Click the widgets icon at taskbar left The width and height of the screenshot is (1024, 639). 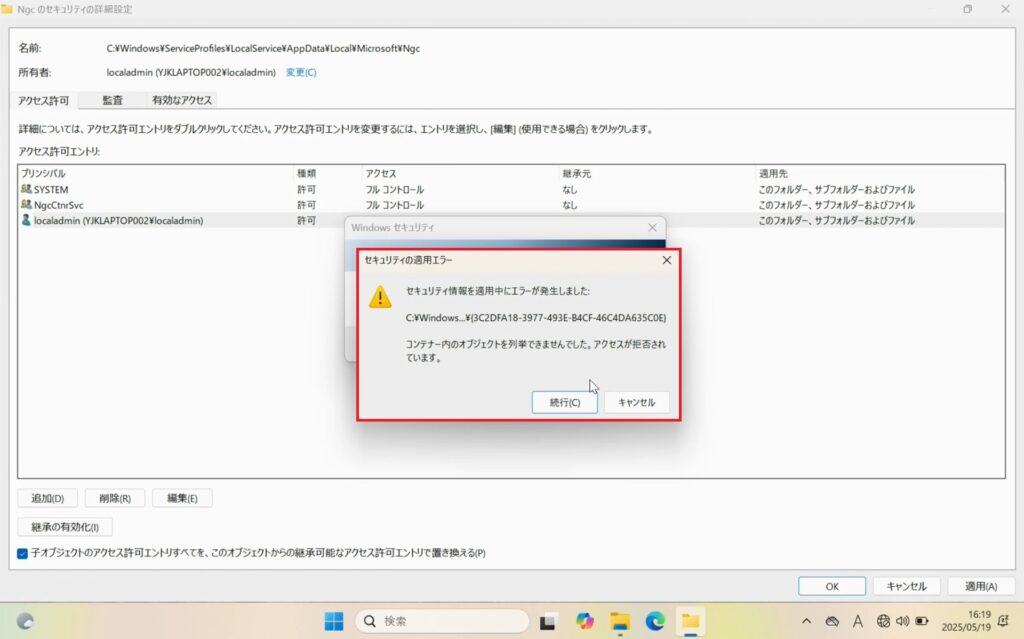[x=25, y=621]
